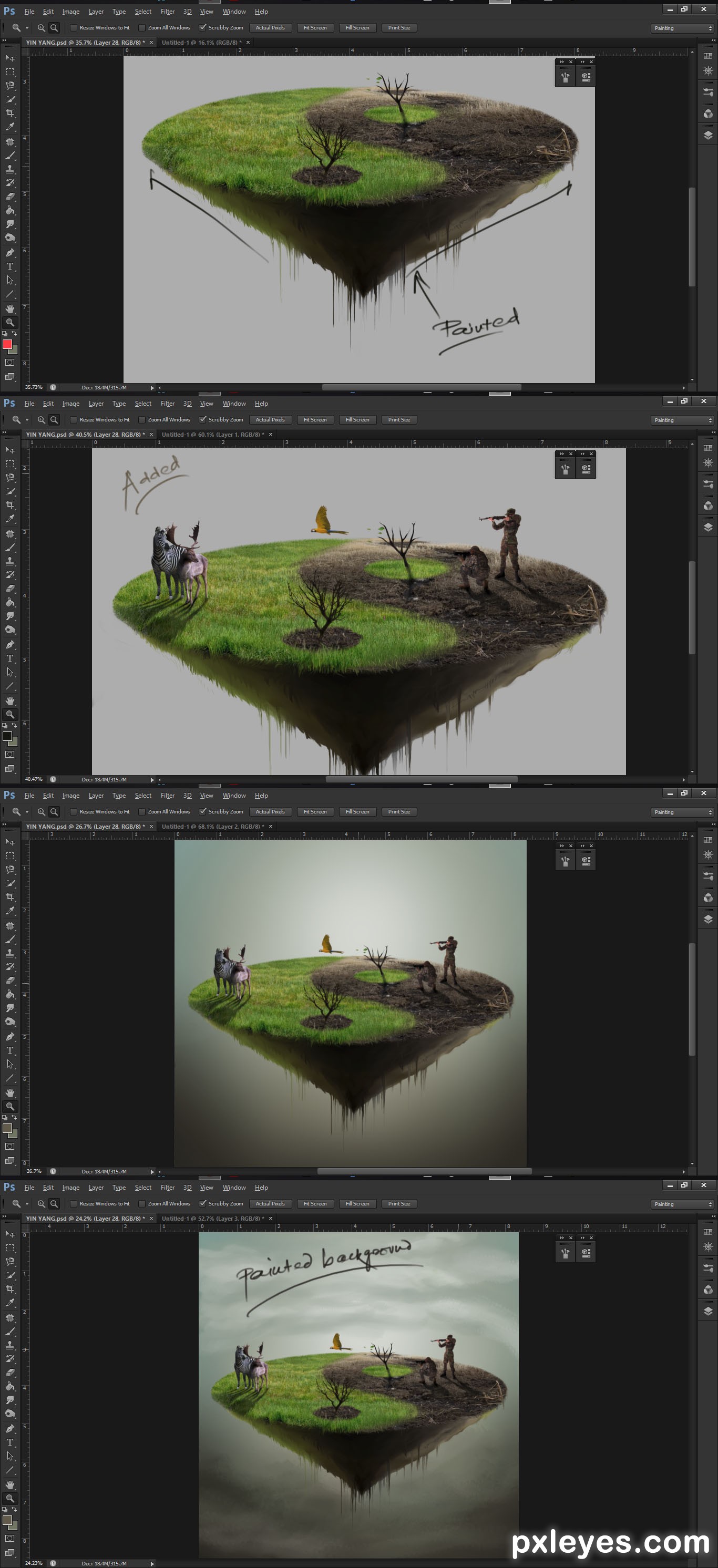Click the Zoom tool in third window
The image size is (718, 1568).
10,1106
